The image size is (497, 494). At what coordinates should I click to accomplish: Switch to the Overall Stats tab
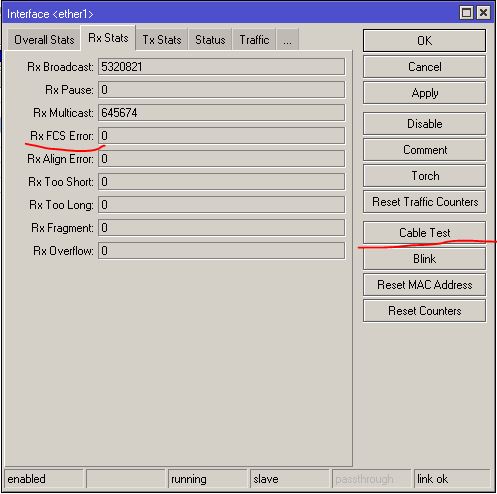coord(44,40)
